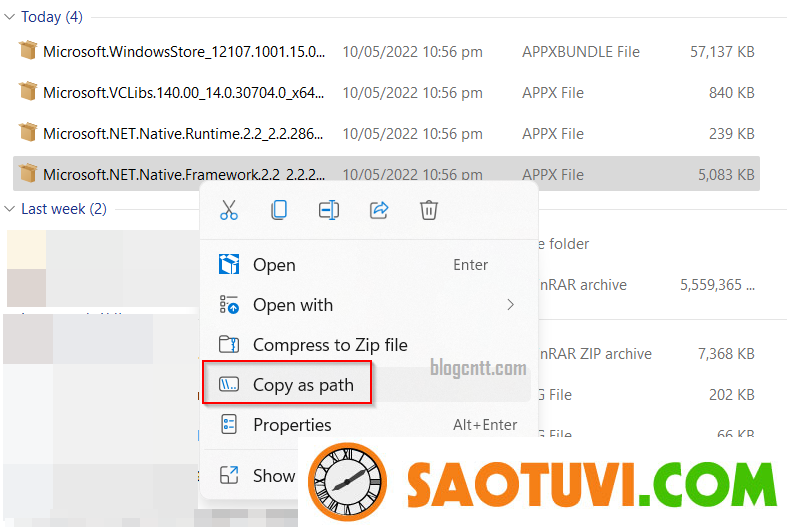Click the Microsoft.VCLibs package file icon
Image resolution: width=787 pixels, height=527 pixels.
coord(28,91)
